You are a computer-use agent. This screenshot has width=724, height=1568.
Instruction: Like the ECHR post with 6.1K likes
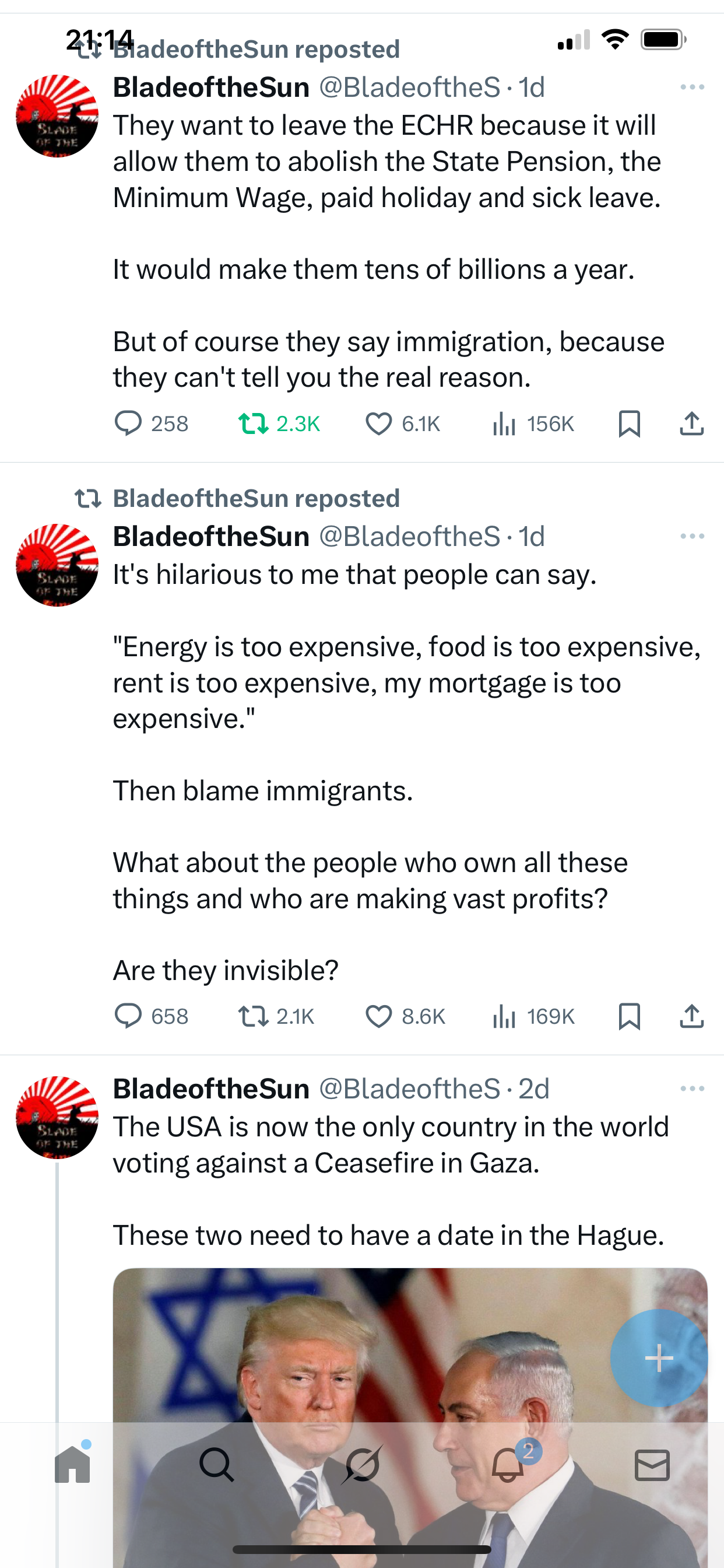pos(378,423)
